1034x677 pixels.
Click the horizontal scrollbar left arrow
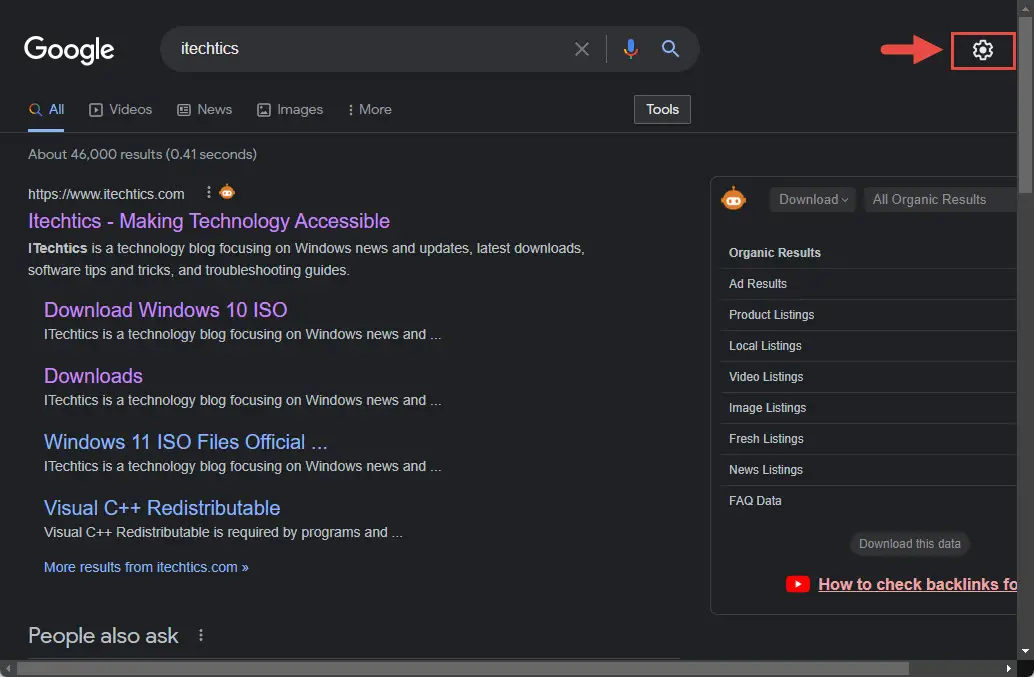point(7,668)
